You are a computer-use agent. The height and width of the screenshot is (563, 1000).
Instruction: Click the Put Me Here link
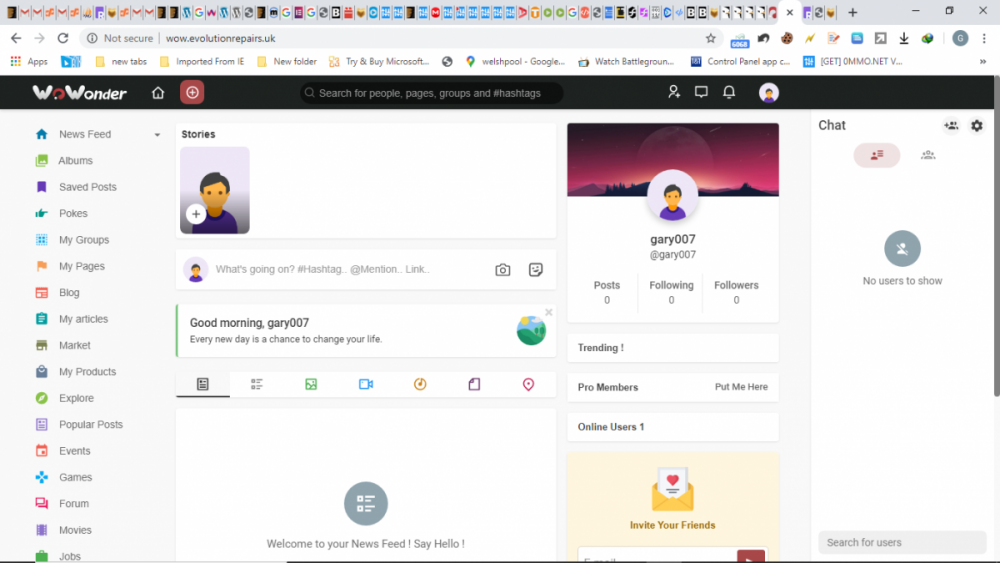point(741,387)
